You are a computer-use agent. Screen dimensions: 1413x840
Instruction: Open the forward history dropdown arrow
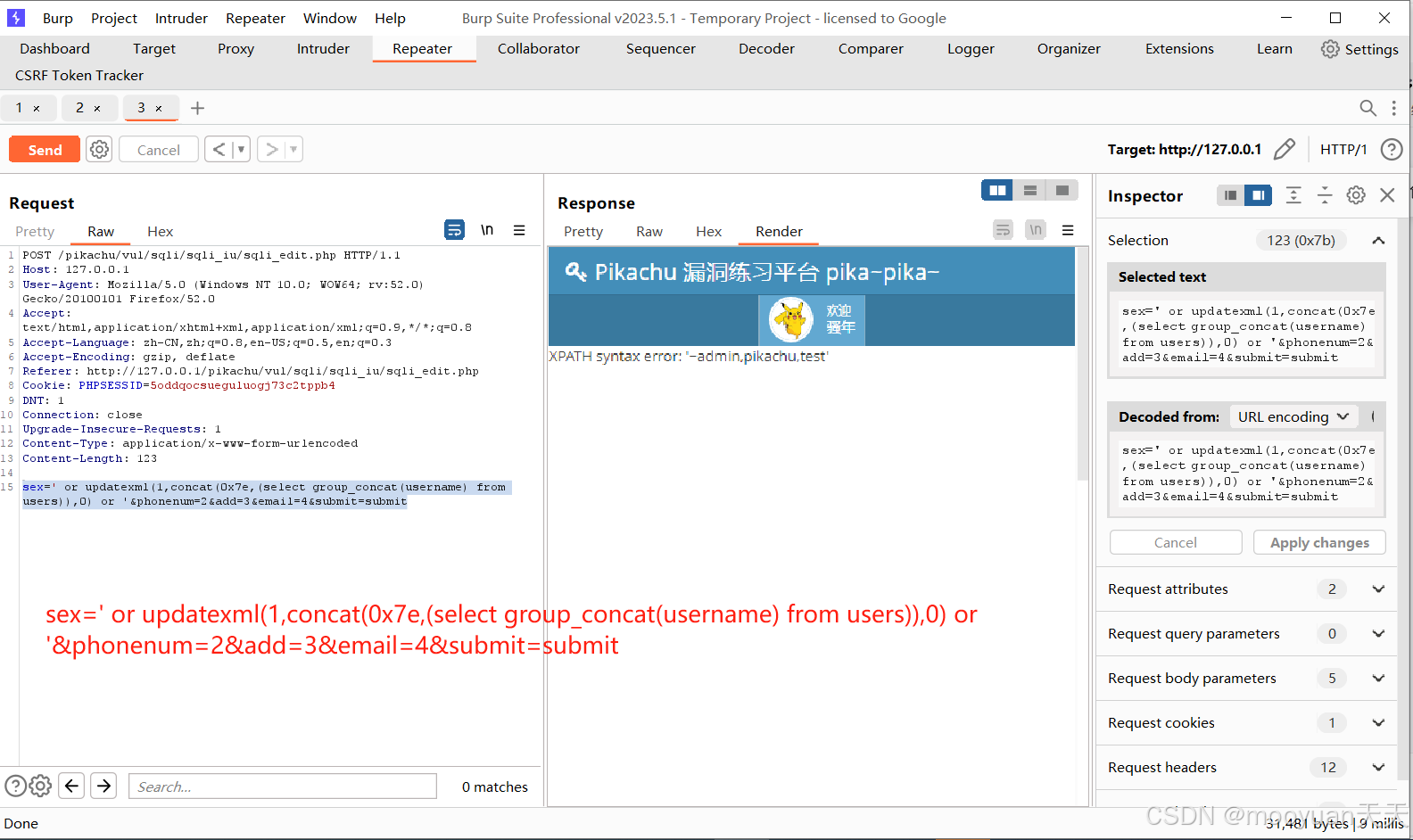[x=293, y=149]
